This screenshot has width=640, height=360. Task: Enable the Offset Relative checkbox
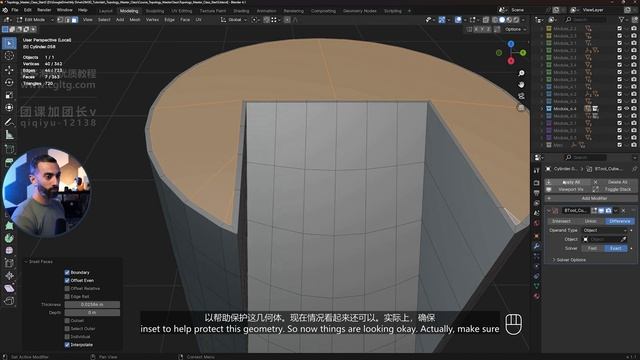[67, 289]
